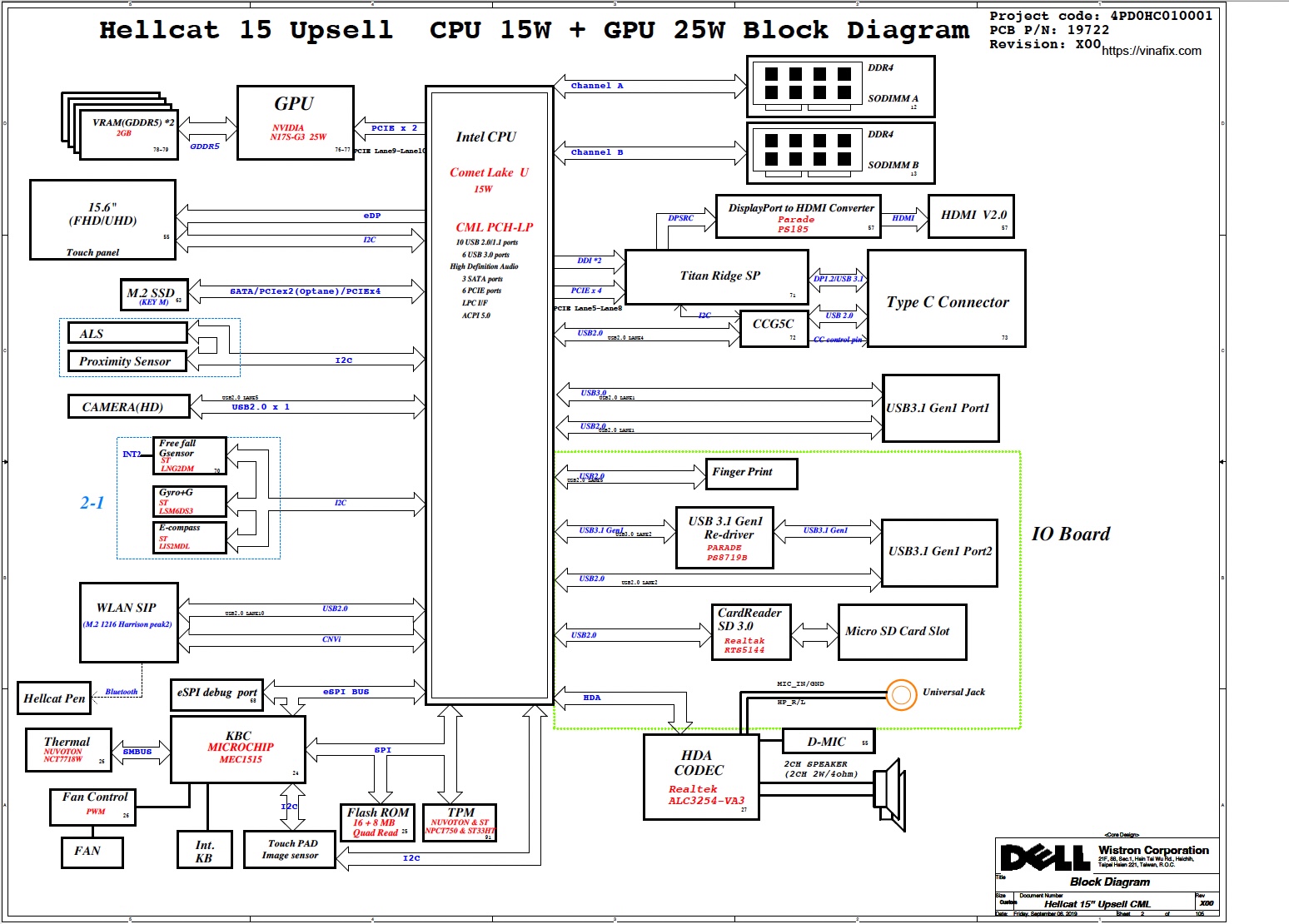Click the SATA/PCIex2(Optane)/PCIEx4 label
The width and height of the screenshot is (1289, 924).
[306, 291]
